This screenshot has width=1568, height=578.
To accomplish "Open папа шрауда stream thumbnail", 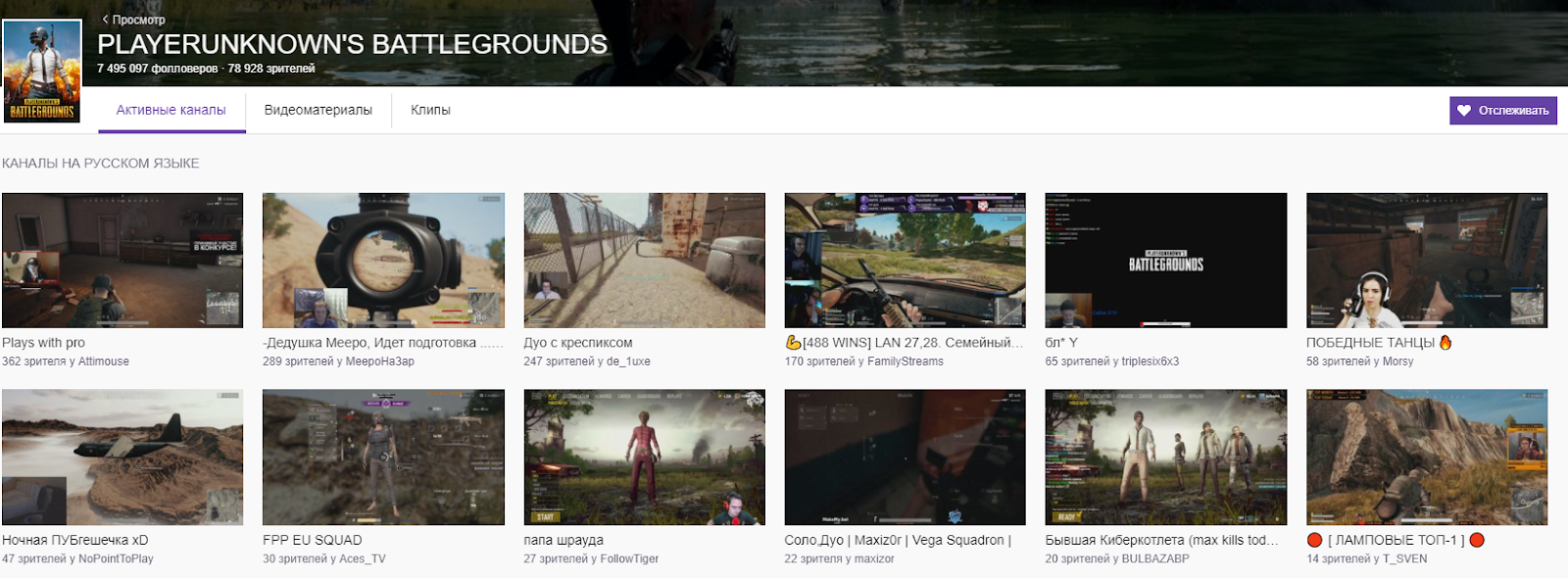I will 645,458.
